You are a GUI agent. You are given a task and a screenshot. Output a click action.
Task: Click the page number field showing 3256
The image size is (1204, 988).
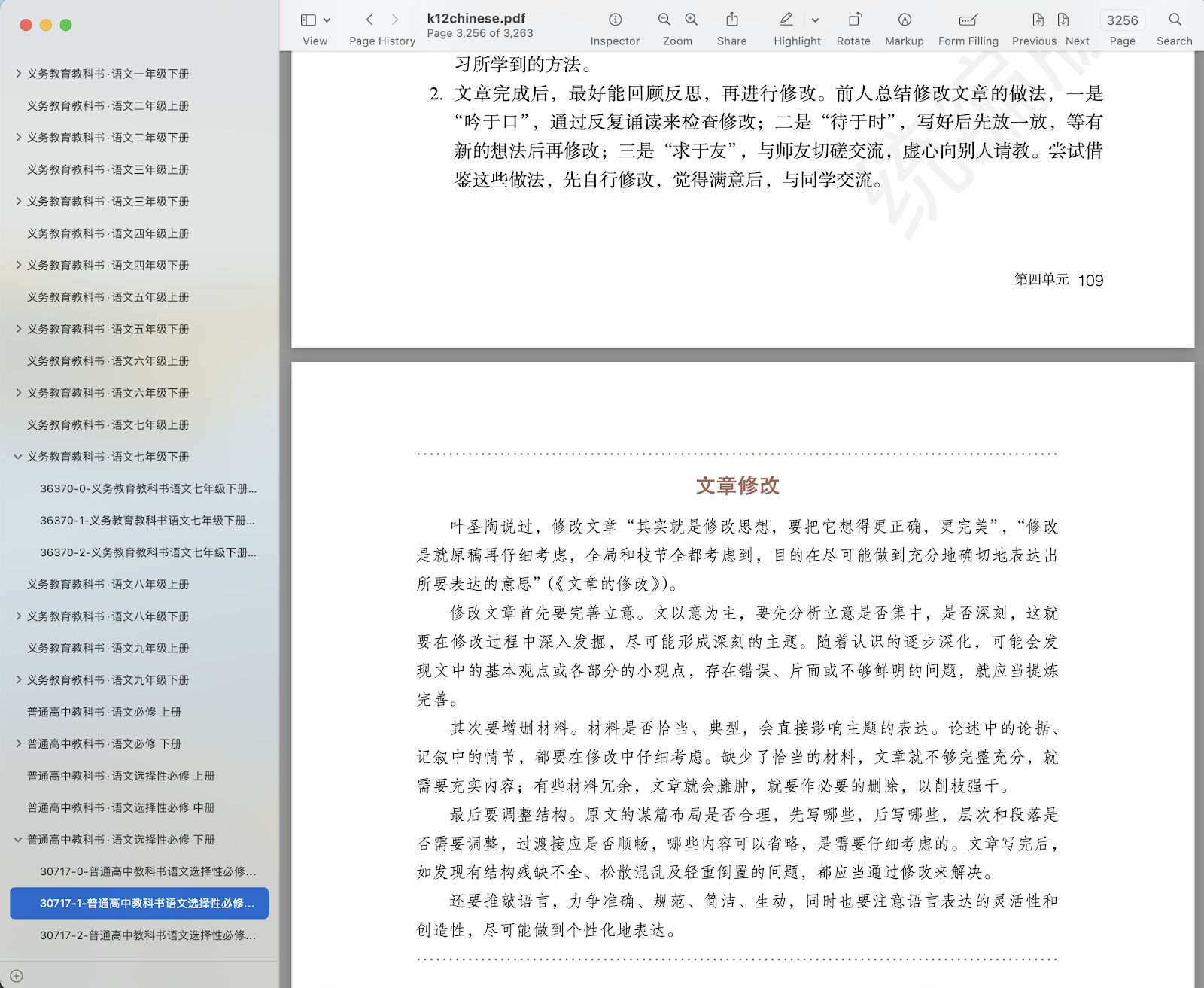pyautogui.click(x=1122, y=20)
